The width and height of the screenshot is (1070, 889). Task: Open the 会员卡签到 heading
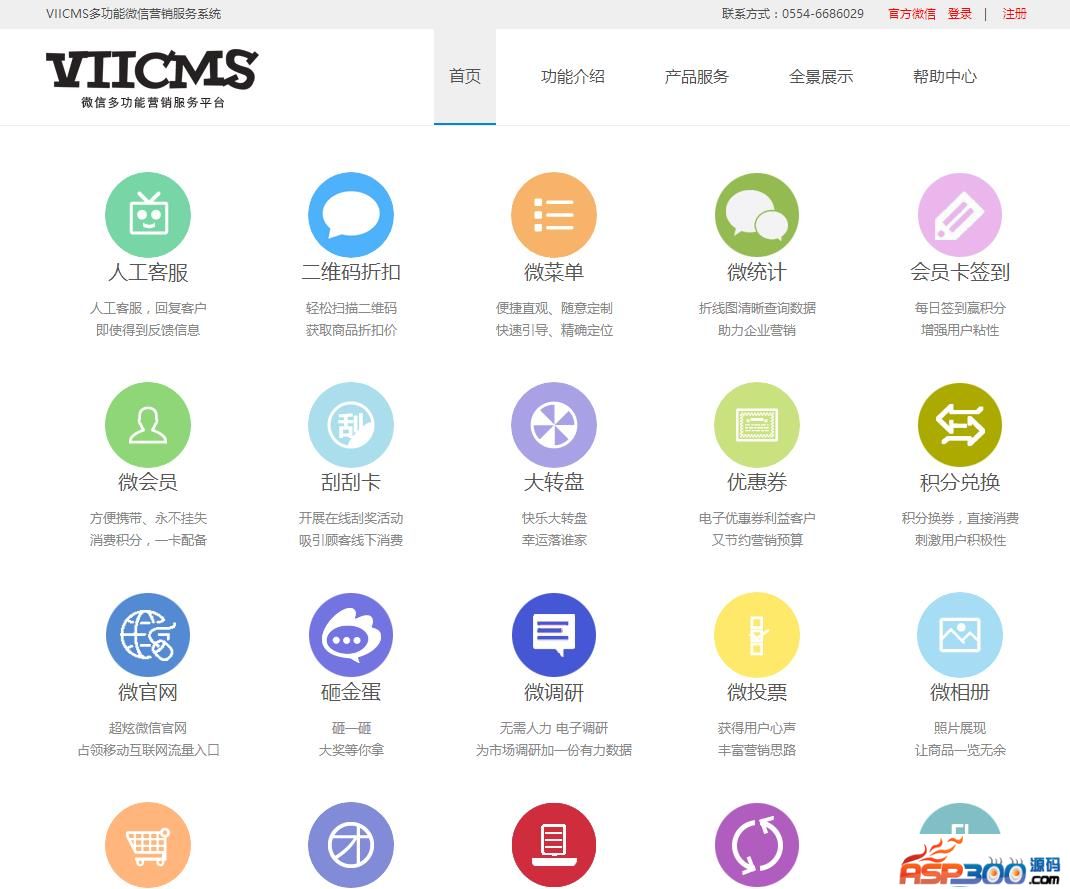(x=959, y=272)
